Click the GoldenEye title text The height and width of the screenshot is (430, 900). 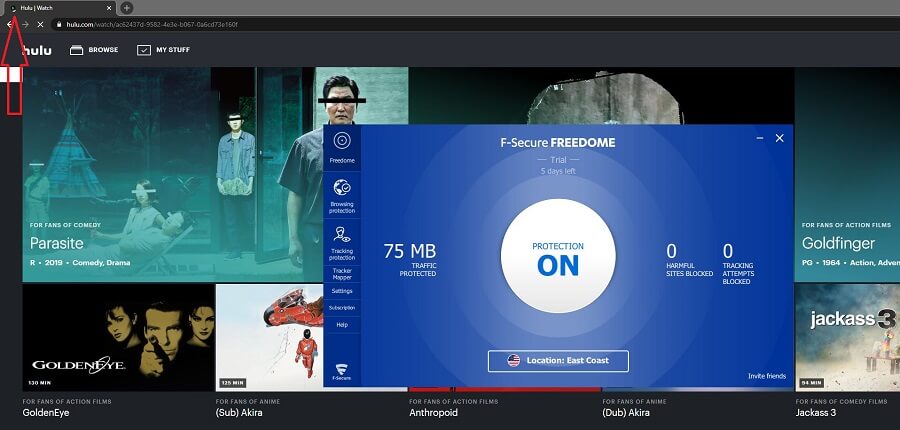[x=46, y=413]
